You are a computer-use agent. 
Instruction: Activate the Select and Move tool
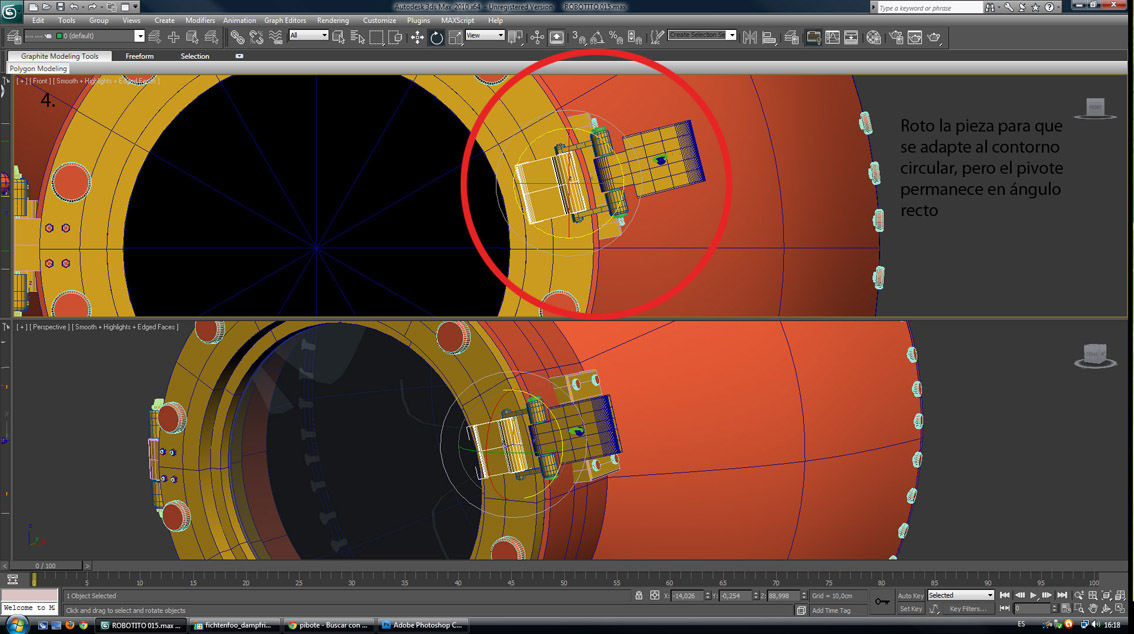(417, 37)
